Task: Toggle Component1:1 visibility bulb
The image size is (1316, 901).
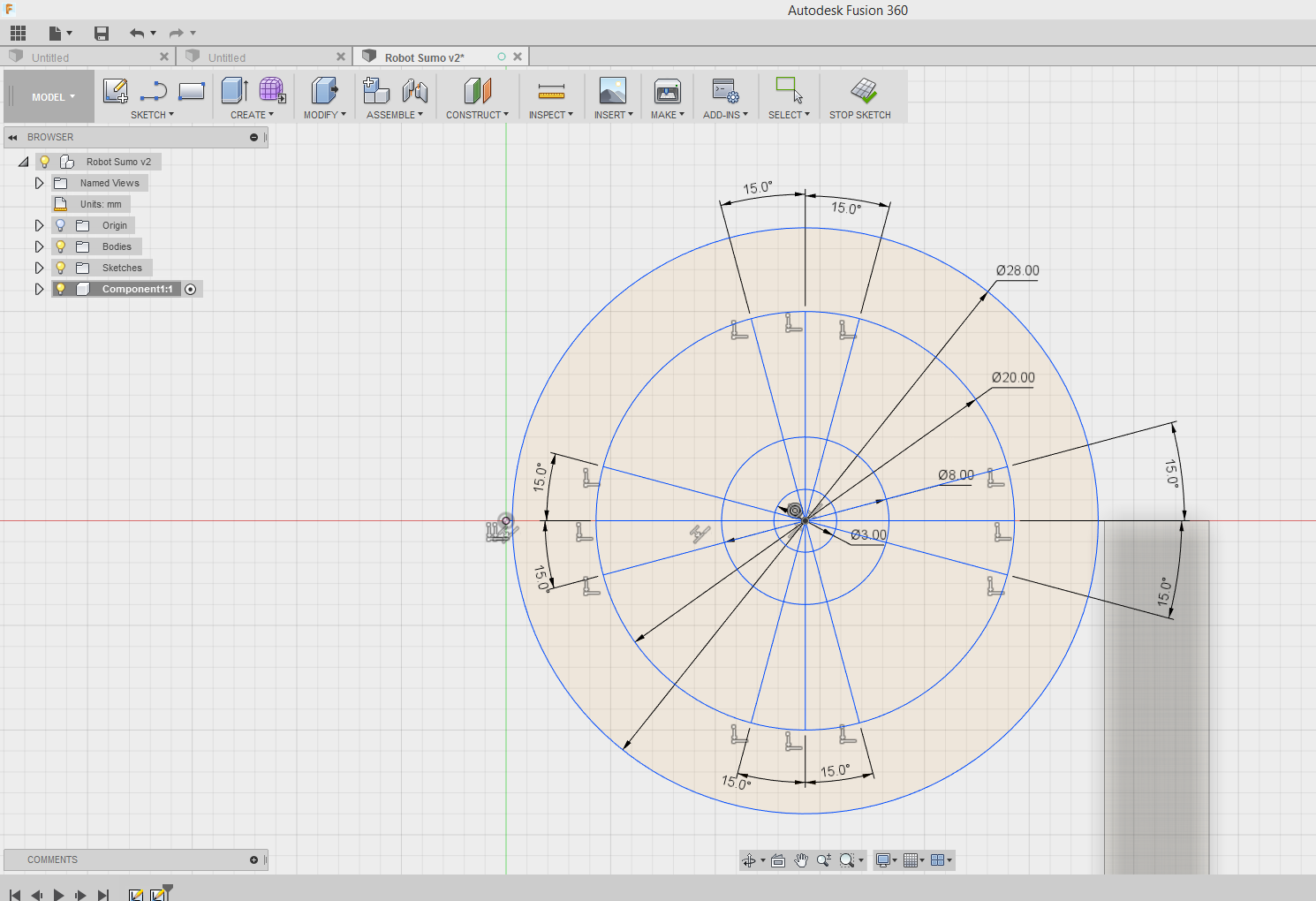Action: tap(60, 289)
